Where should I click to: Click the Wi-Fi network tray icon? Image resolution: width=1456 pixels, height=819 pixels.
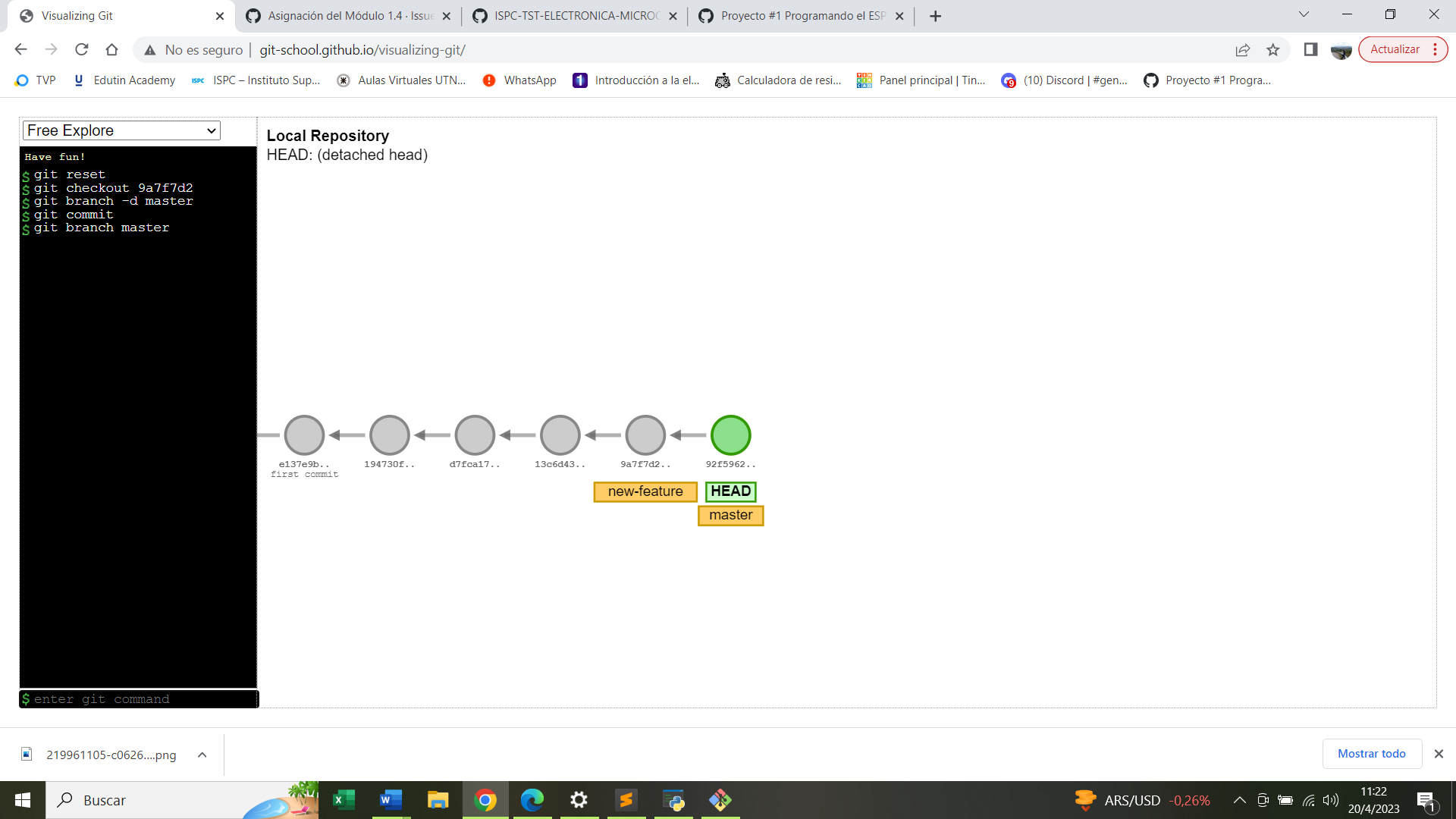[x=1309, y=800]
